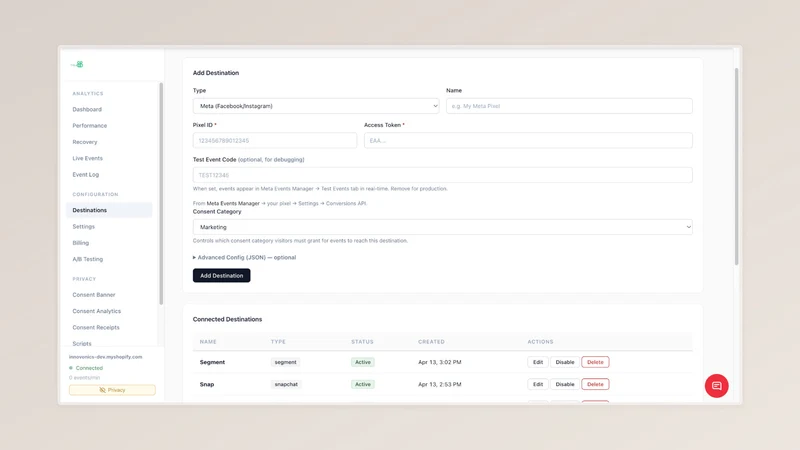Image resolution: width=800 pixels, height=450 pixels.
Task: Open the Event Log
Action: click(x=86, y=174)
